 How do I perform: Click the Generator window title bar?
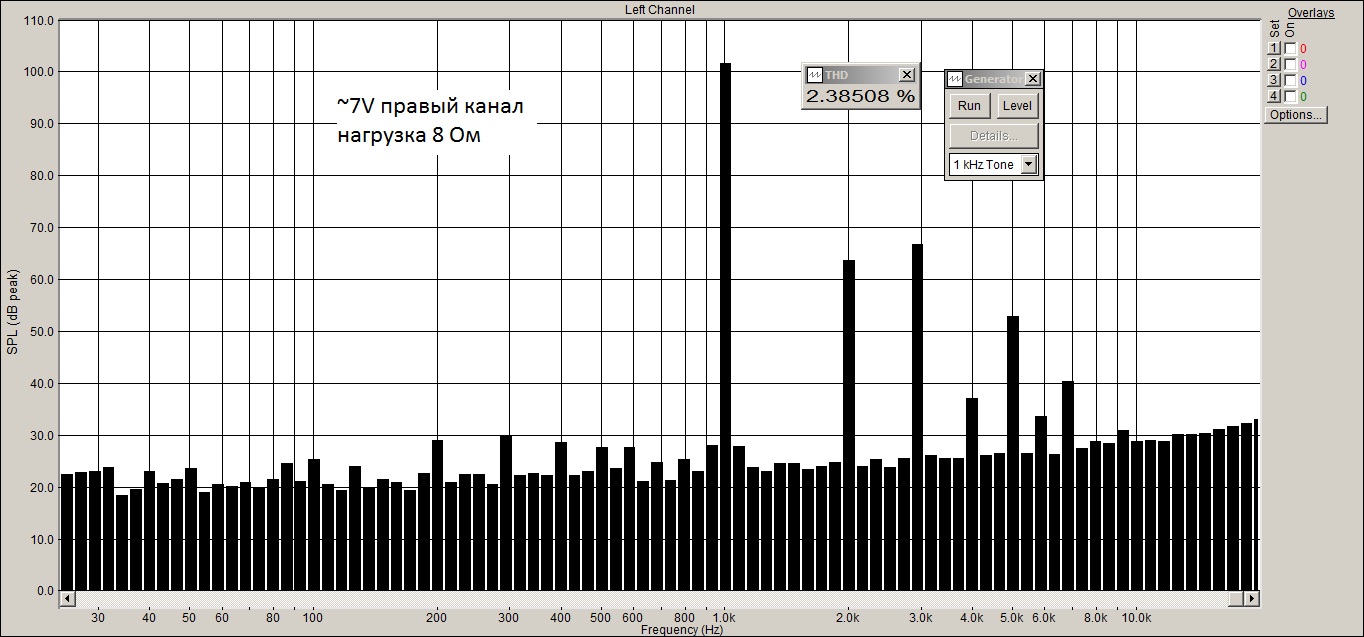(x=994, y=79)
